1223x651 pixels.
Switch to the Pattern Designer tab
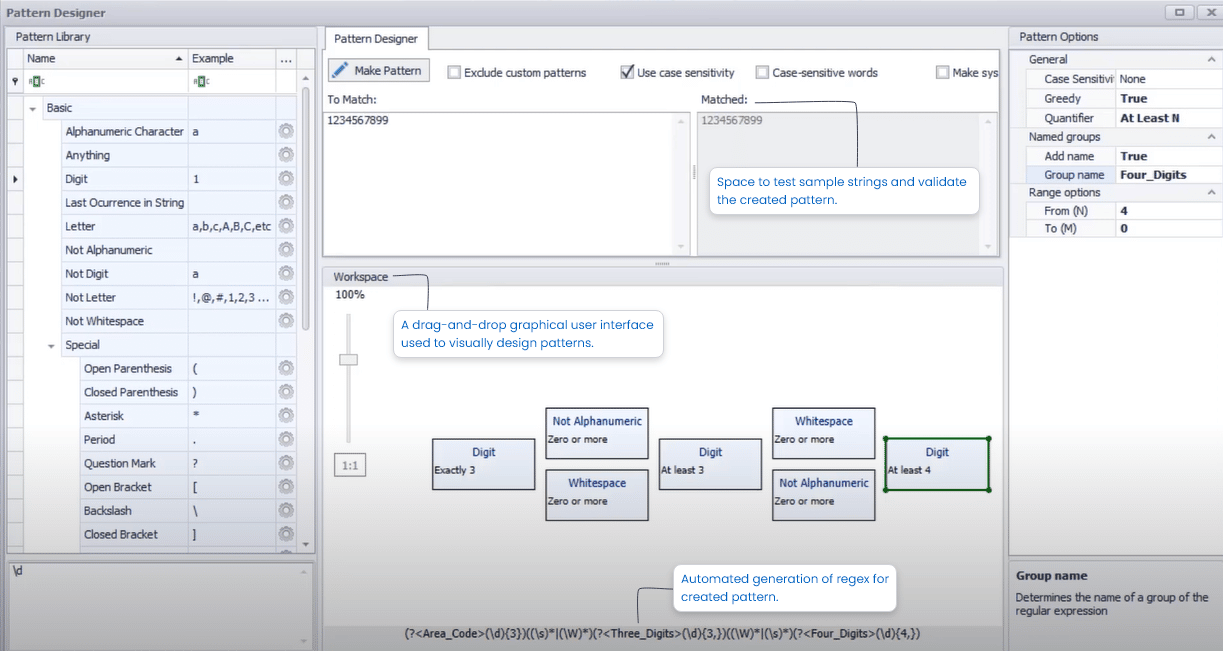pyautogui.click(x=376, y=38)
